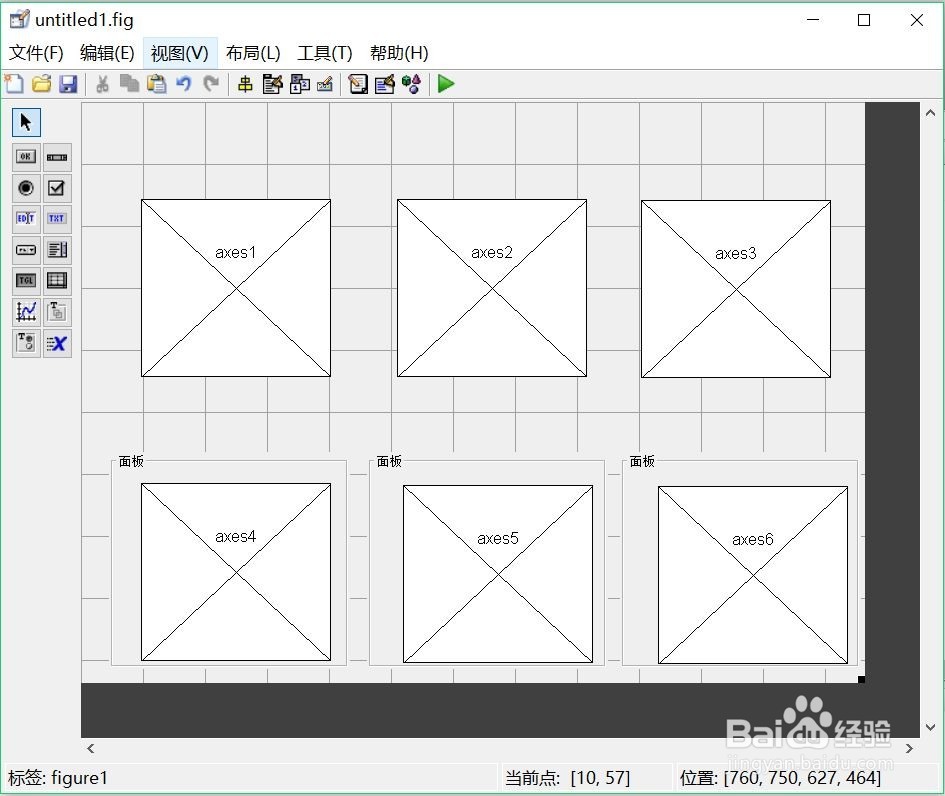Select the axes2 object on canvas
Screen dimensions: 945x796
[x=492, y=288]
